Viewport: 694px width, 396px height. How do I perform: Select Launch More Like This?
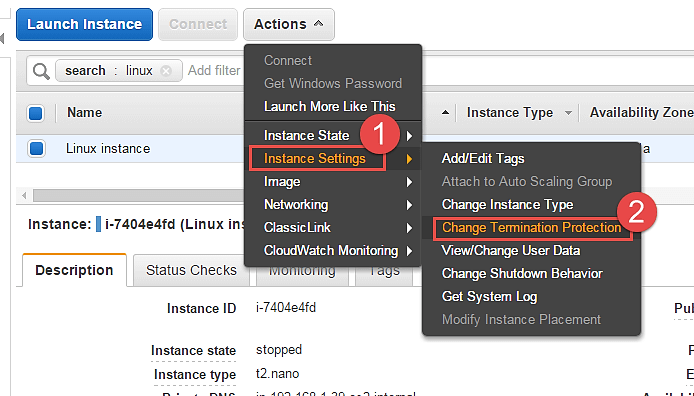point(330,106)
